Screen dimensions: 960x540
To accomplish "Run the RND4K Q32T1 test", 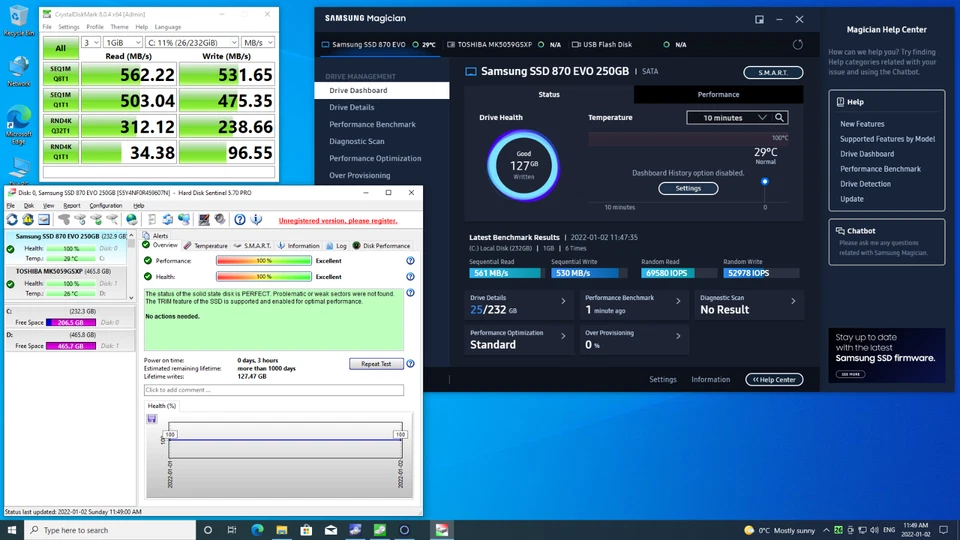I will click(61, 126).
